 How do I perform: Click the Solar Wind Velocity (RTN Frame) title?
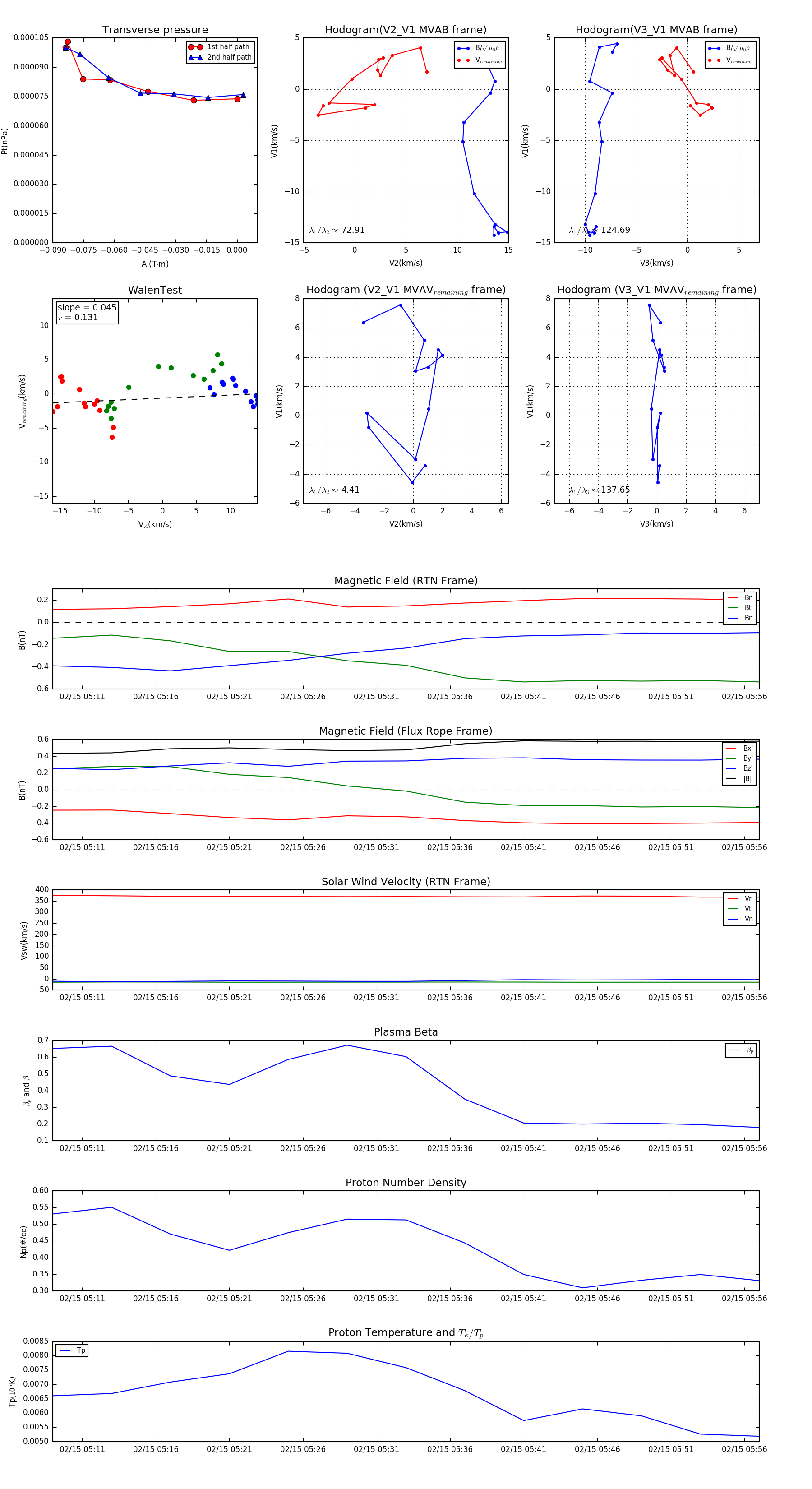(x=406, y=882)
